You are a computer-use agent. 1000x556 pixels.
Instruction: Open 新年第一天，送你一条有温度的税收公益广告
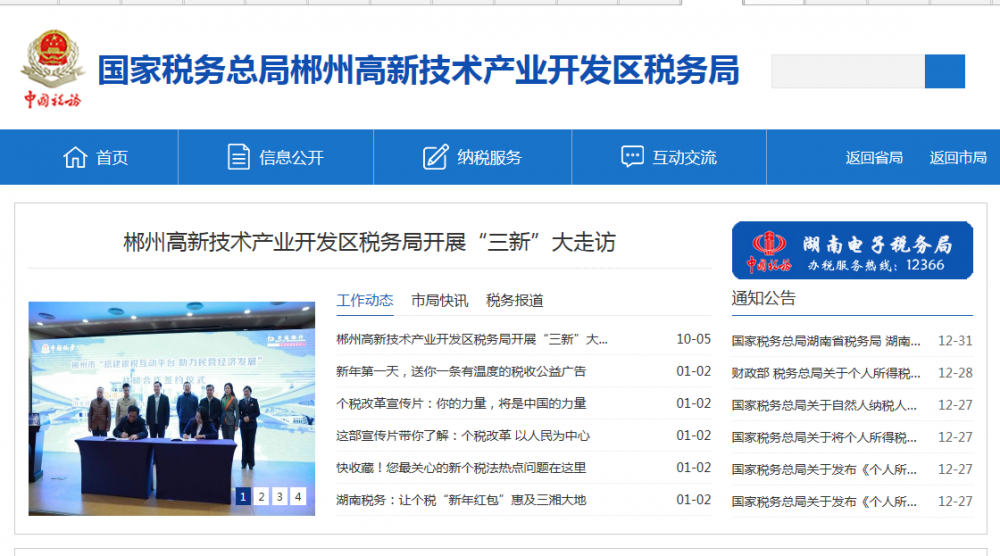[x=461, y=371]
